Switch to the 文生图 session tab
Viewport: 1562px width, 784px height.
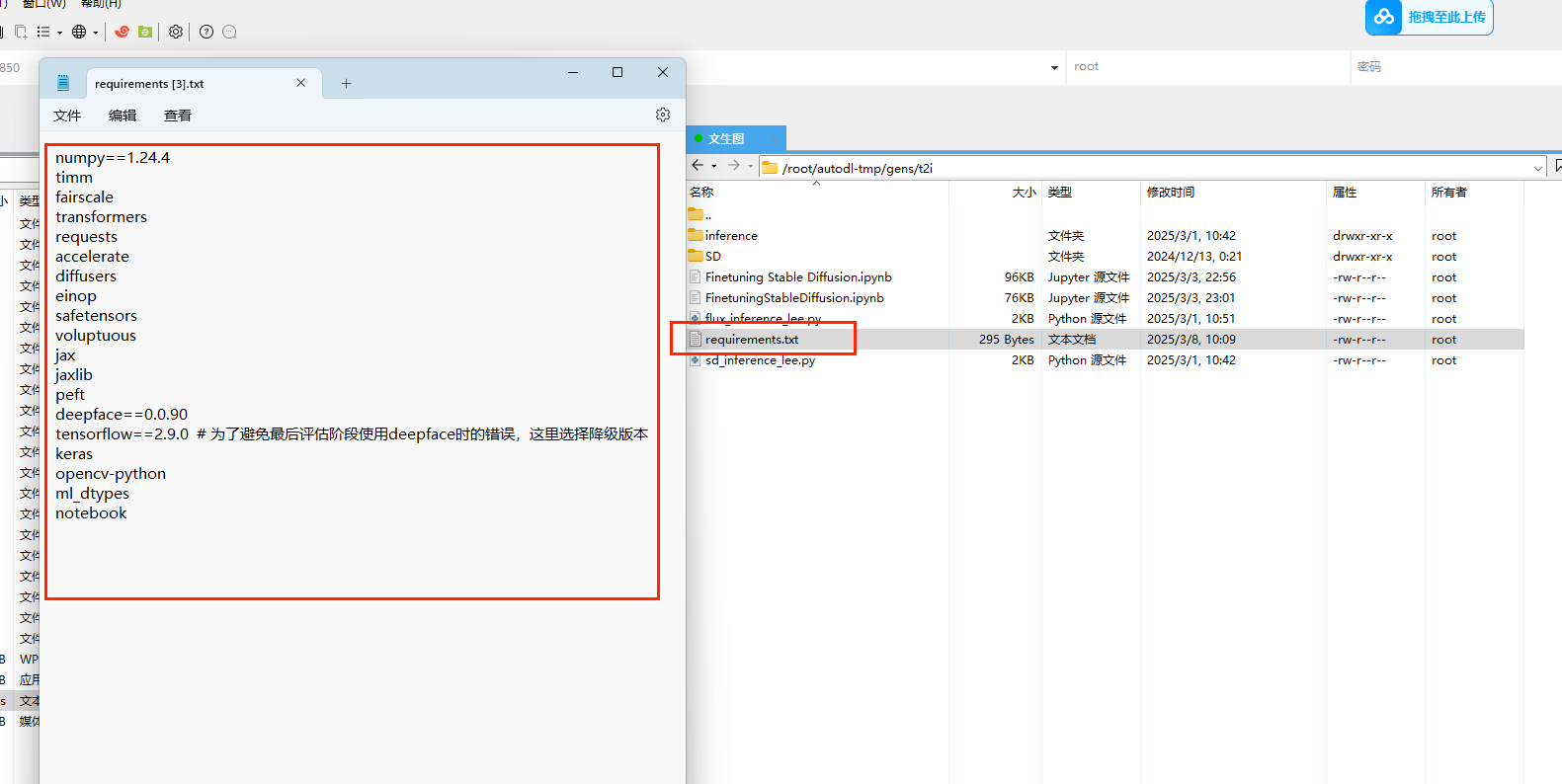click(726, 139)
